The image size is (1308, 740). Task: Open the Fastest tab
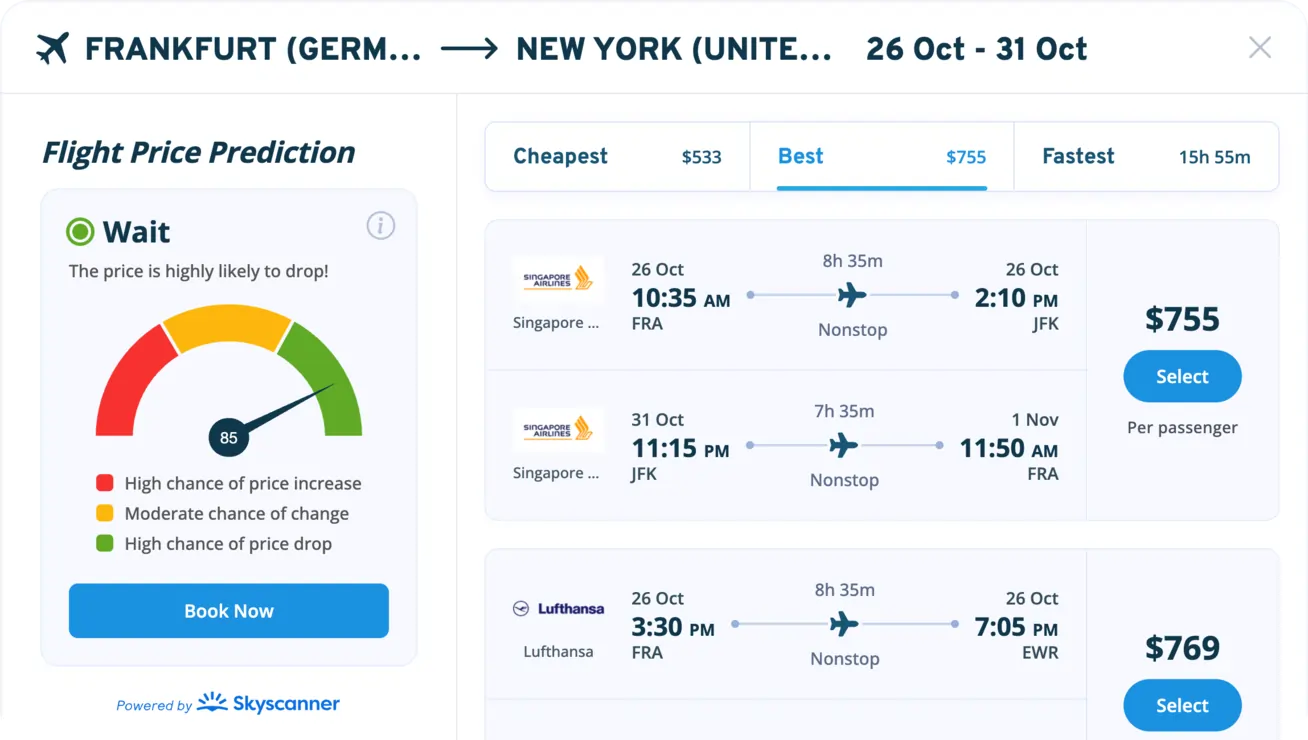point(1145,157)
